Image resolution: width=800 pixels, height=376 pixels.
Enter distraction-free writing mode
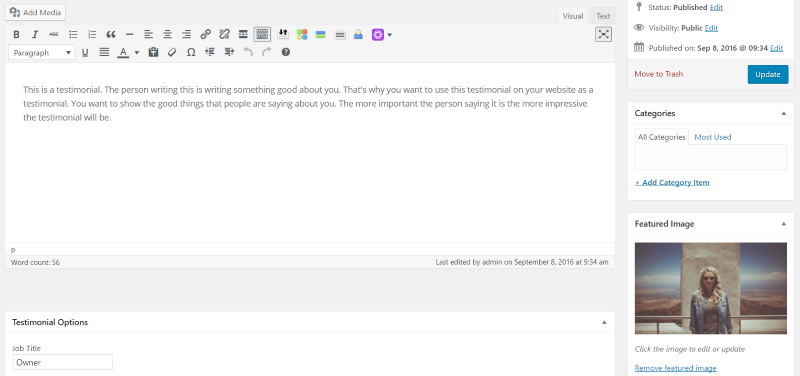604,34
